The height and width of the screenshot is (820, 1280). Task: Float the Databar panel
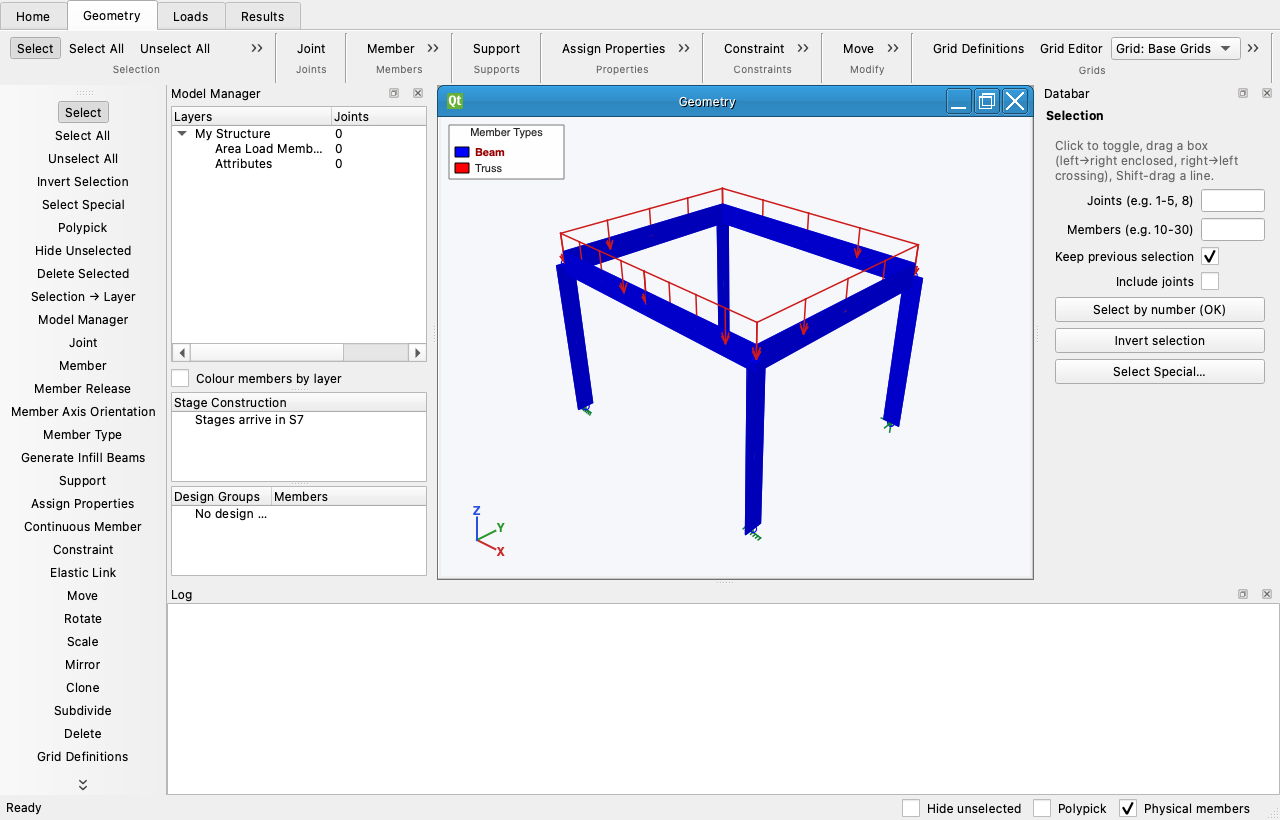(1243, 93)
